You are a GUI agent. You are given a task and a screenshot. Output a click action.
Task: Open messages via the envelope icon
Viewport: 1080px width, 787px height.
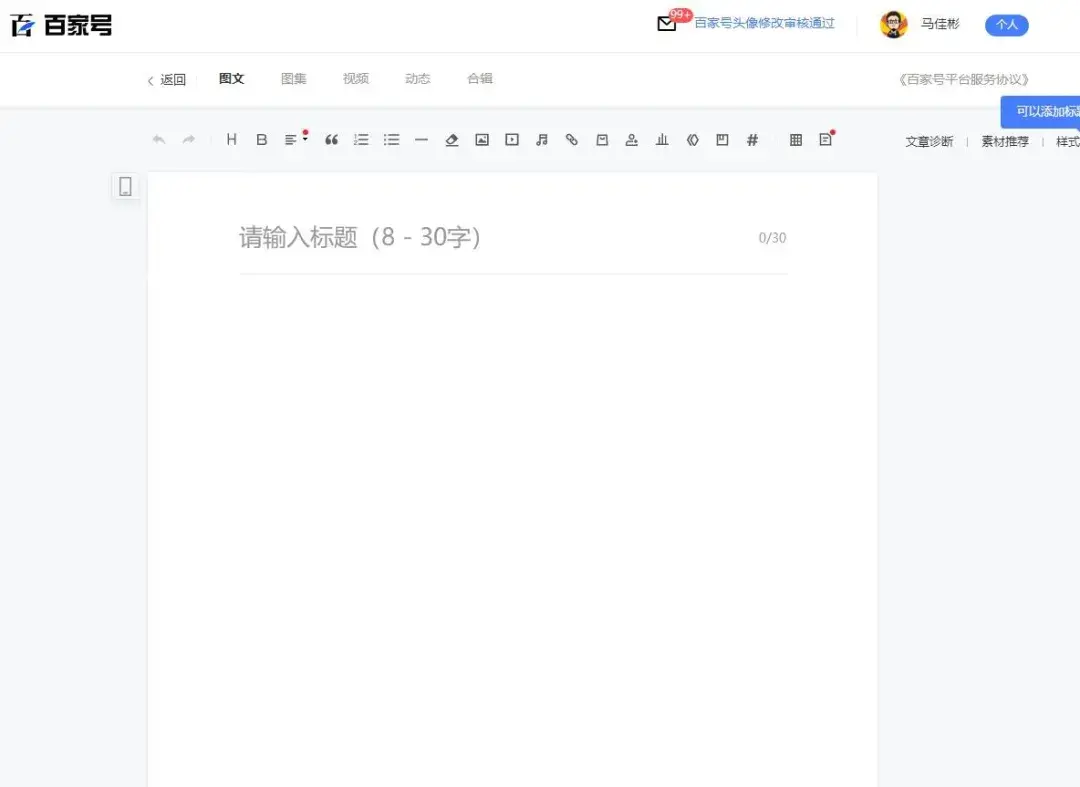(x=666, y=24)
